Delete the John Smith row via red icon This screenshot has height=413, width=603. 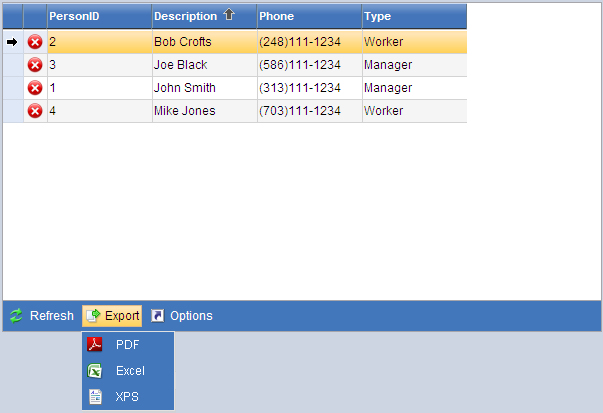pos(35,88)
